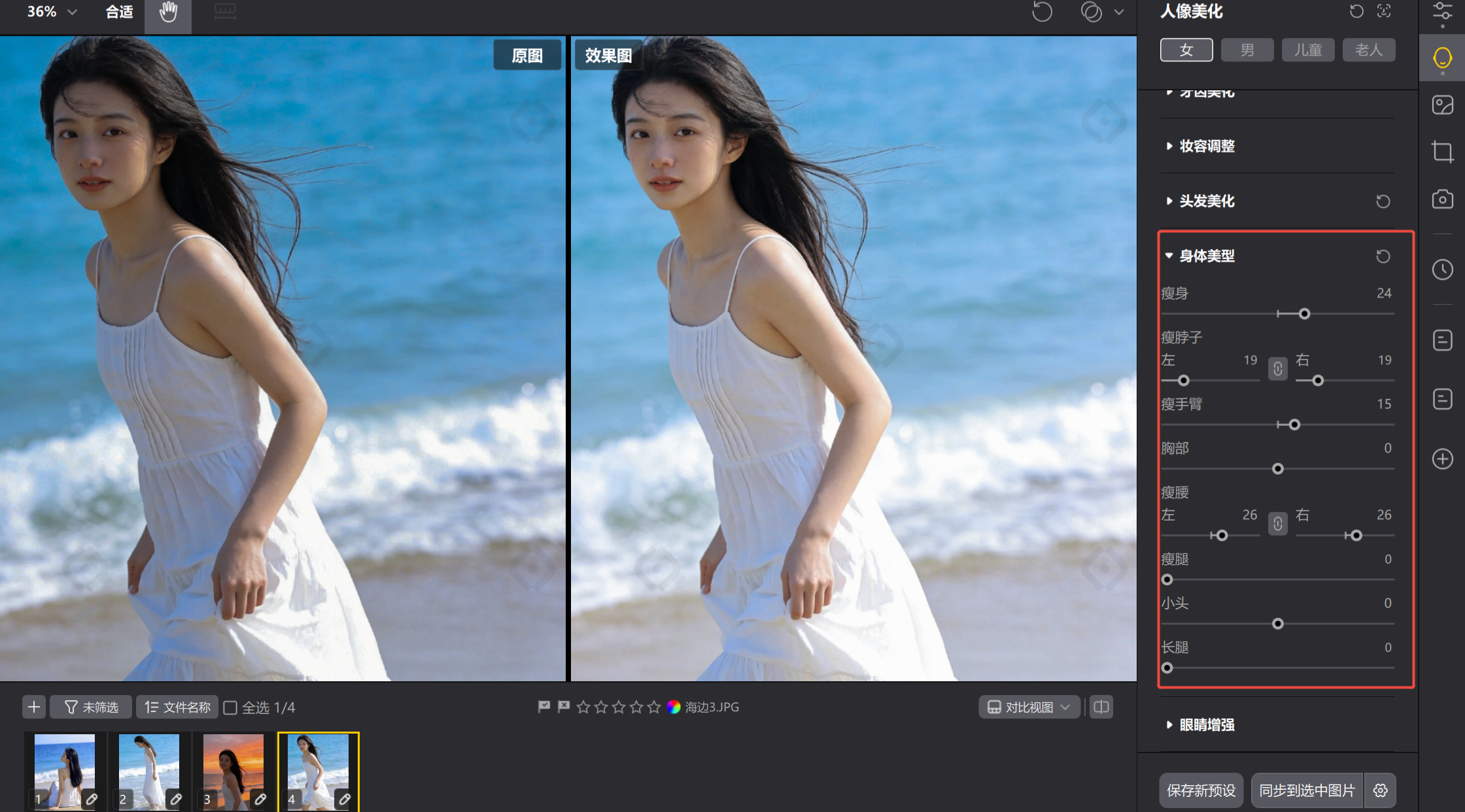Open the portrait beautify face icon panel

(1442, 59)
